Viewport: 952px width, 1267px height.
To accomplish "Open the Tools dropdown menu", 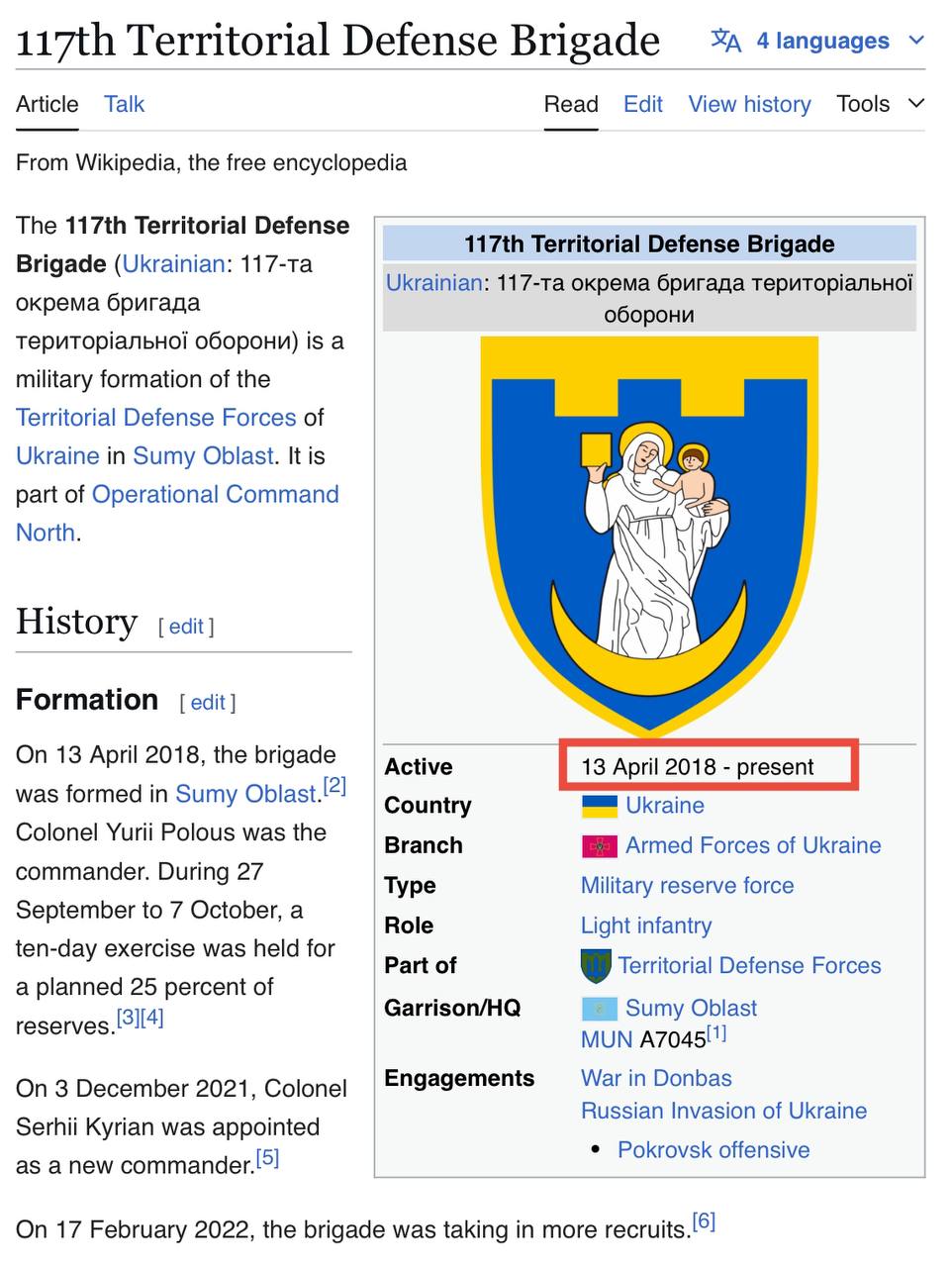I will (880, 104).
